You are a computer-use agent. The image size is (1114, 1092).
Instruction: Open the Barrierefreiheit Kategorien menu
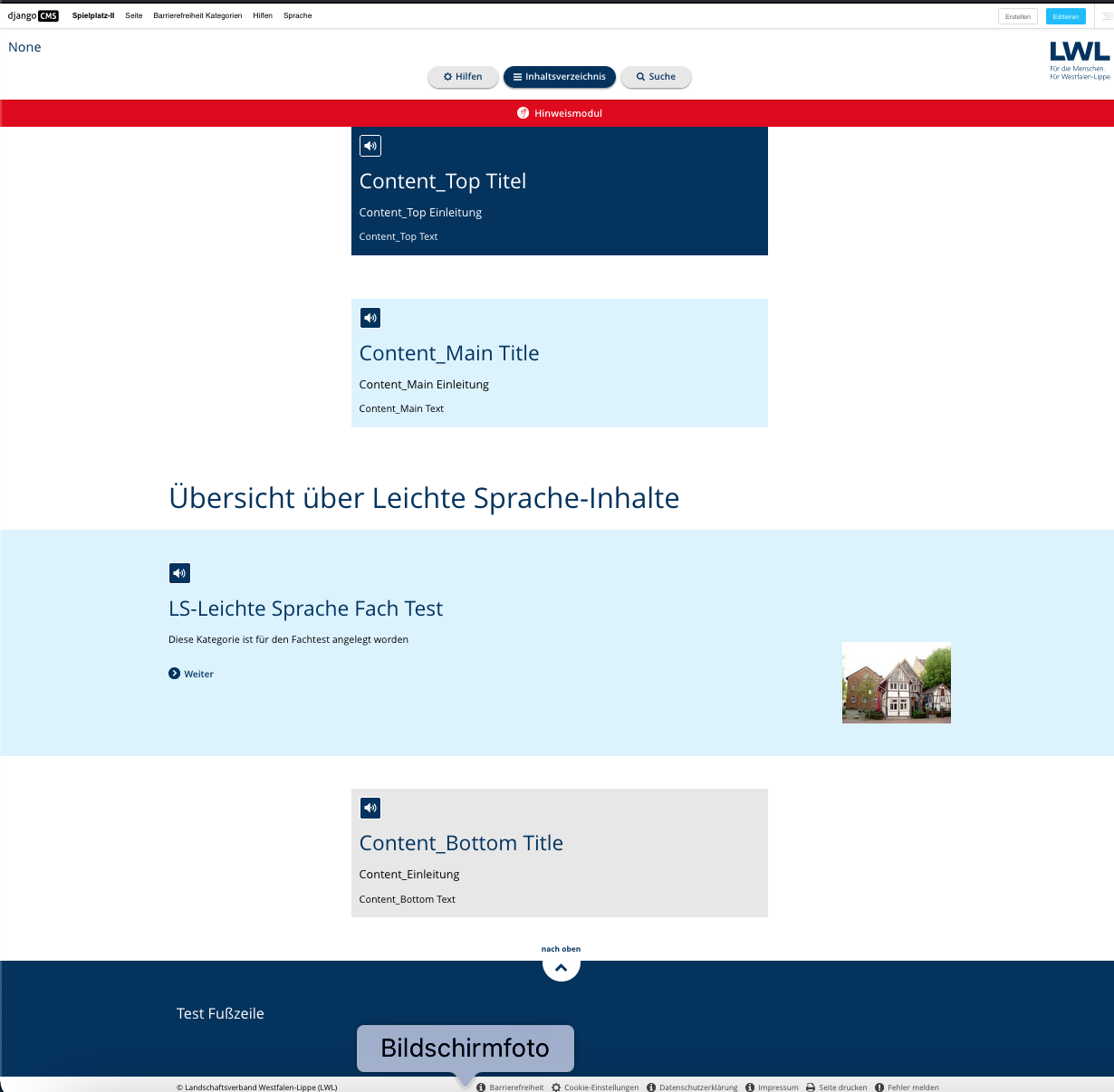[197, 15]
